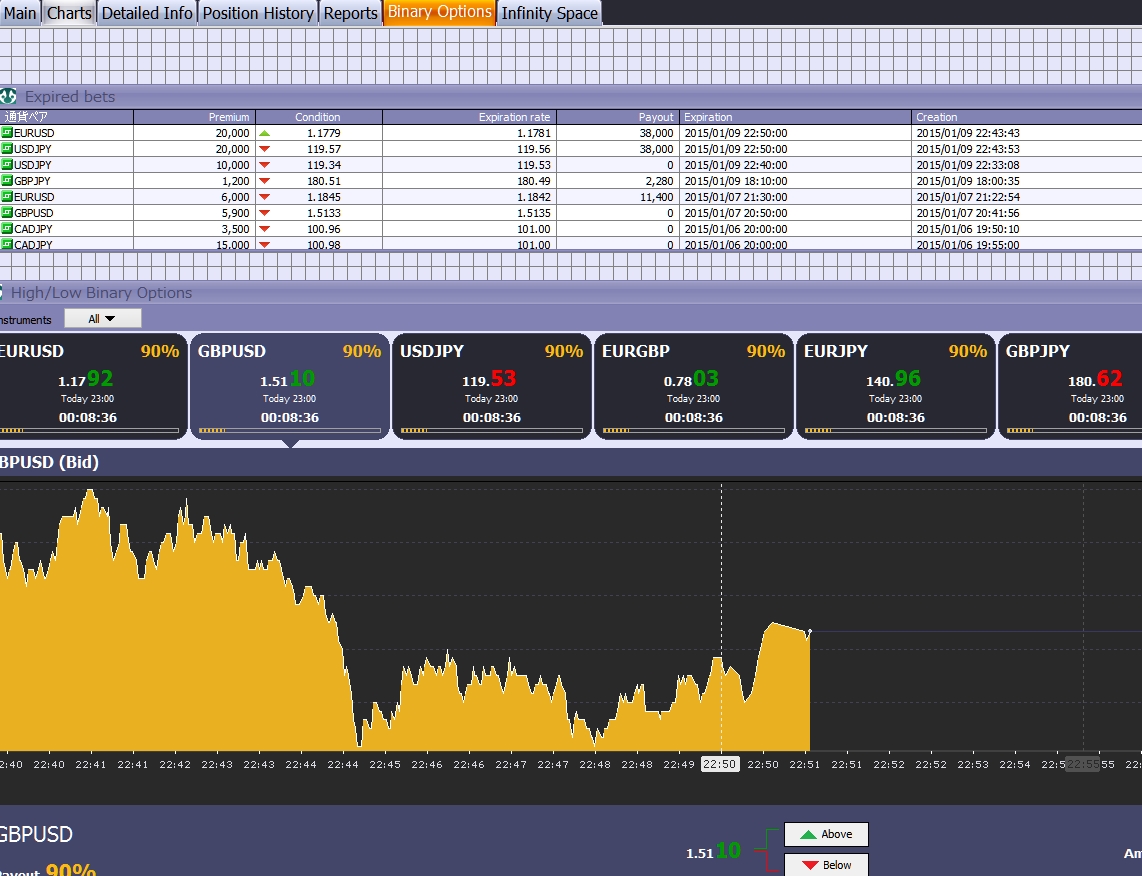Viewport: 1142px width, 876px height.
Task: Sort by 通貨ペア column header
Action: 66,117
